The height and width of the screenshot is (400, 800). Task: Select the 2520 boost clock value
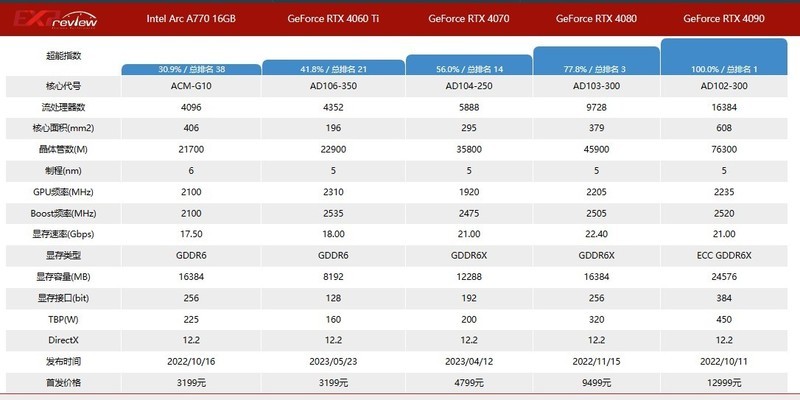tap(724, 213)
